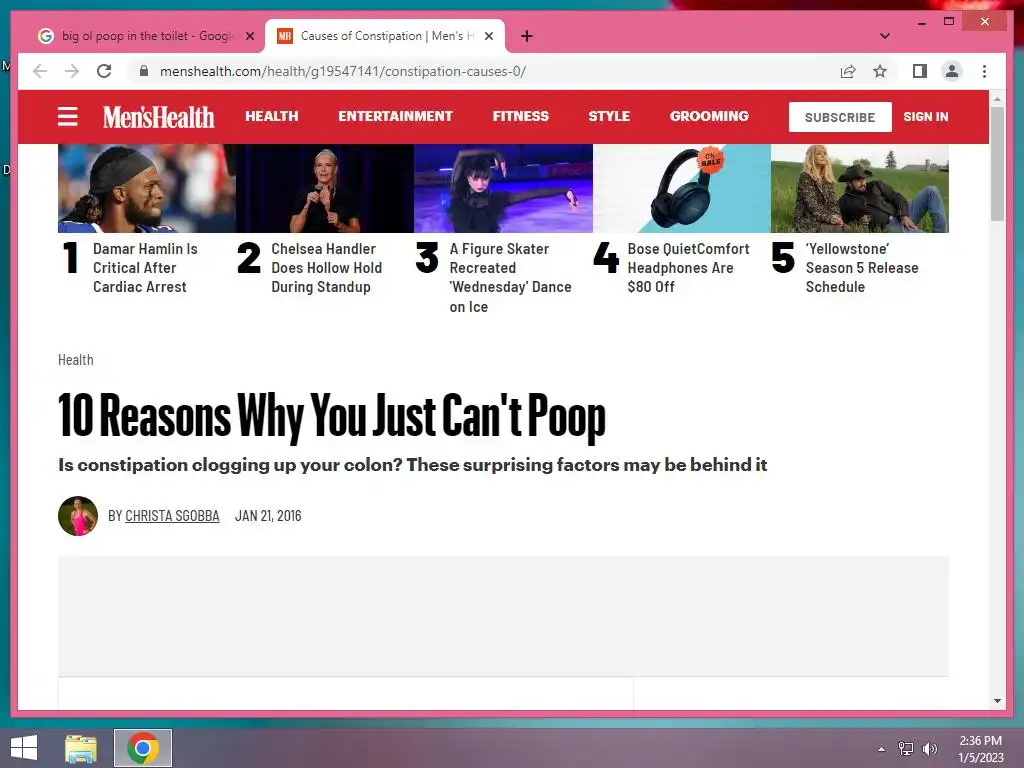Open the Men's Health hamburger menu
The image size is (1024, 768).
pos(68,117)
